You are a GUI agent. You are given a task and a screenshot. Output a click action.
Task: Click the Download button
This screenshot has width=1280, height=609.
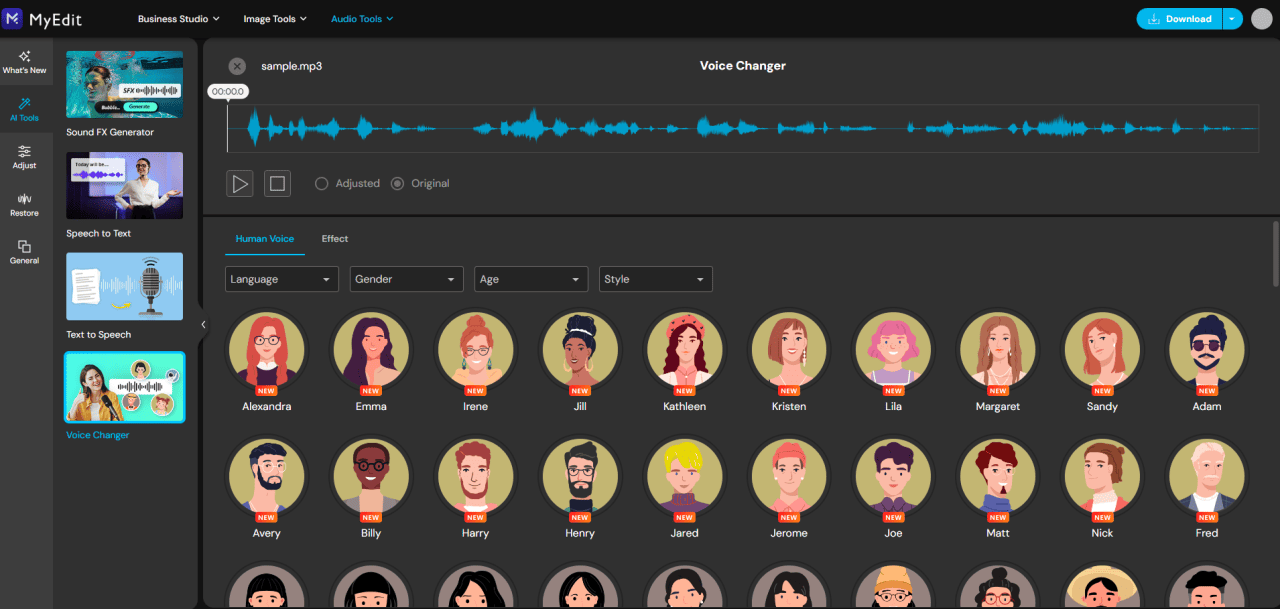tap(1179, 18)
